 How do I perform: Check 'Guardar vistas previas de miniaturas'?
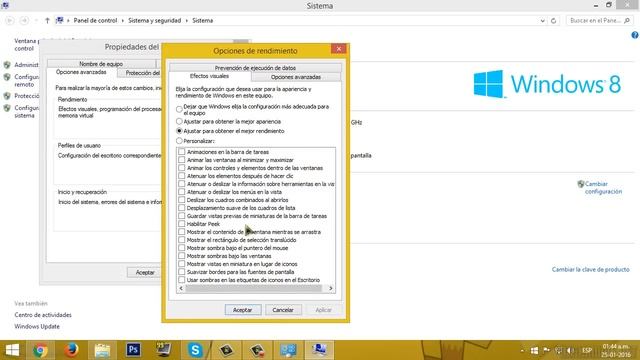point(182,216)
